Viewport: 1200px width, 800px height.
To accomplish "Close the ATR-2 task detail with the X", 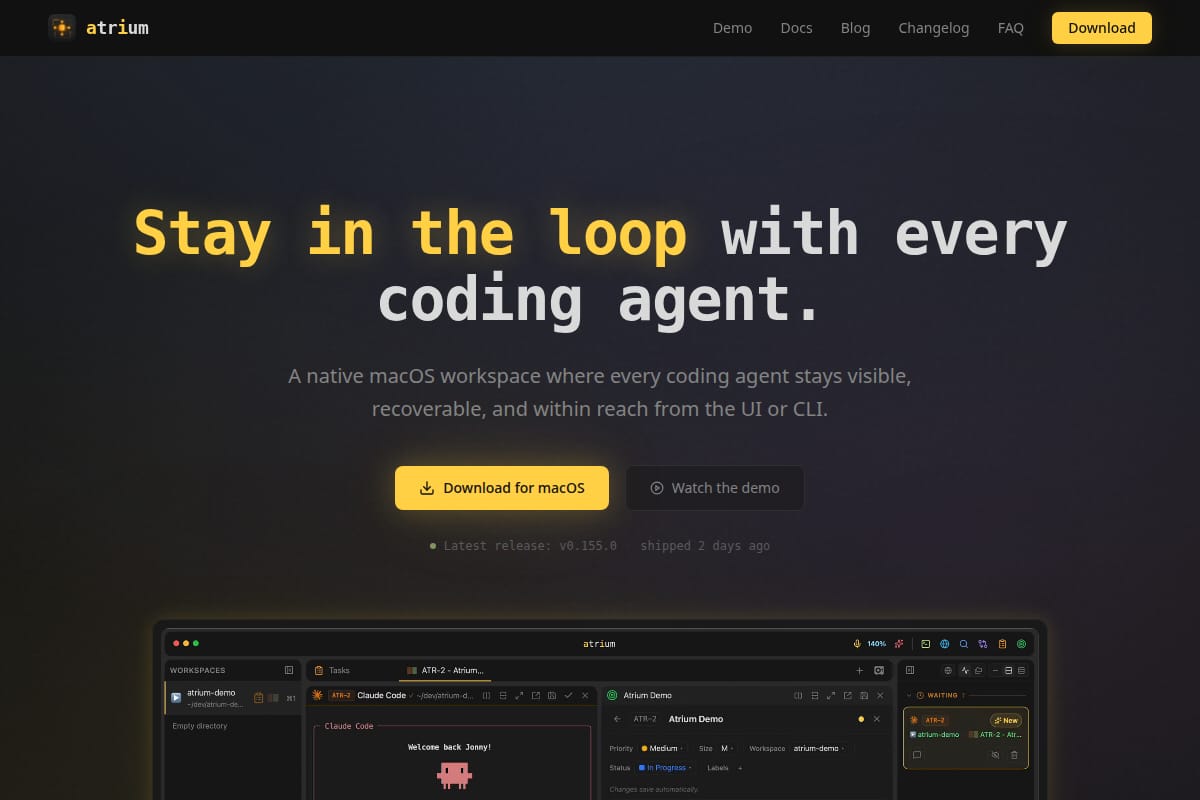I will tap(877, 719).
